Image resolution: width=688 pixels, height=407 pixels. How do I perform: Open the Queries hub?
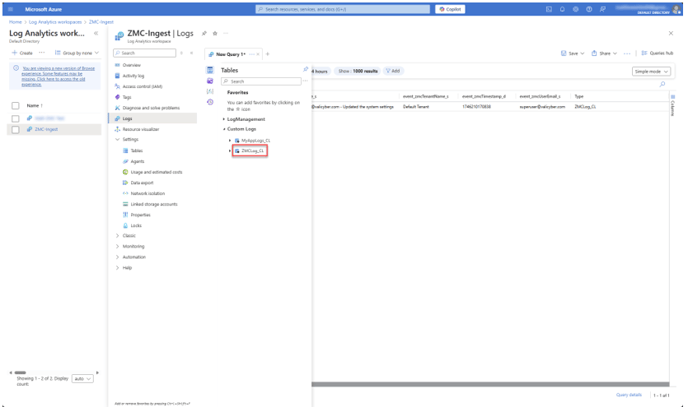point(657,53)
